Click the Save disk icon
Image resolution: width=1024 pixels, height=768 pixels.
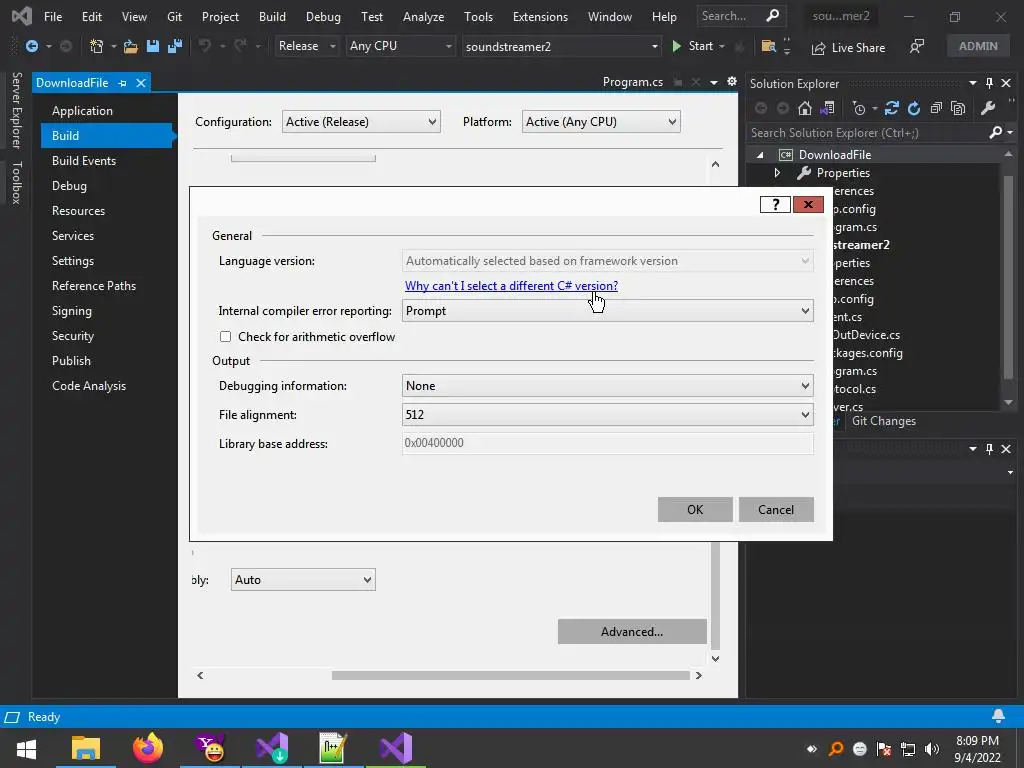tap(153, 46)
